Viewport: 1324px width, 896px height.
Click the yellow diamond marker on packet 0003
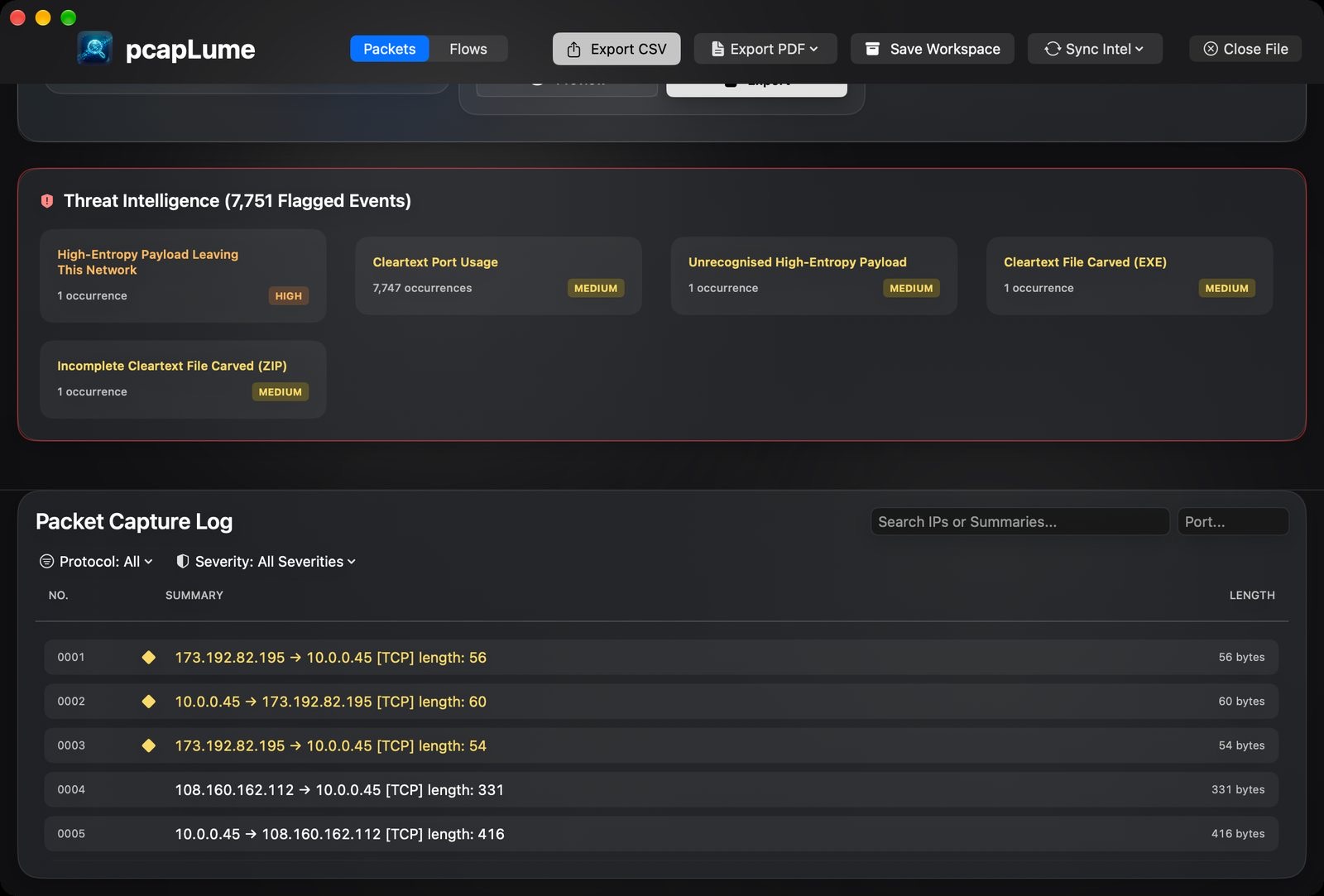pos(149,745)
